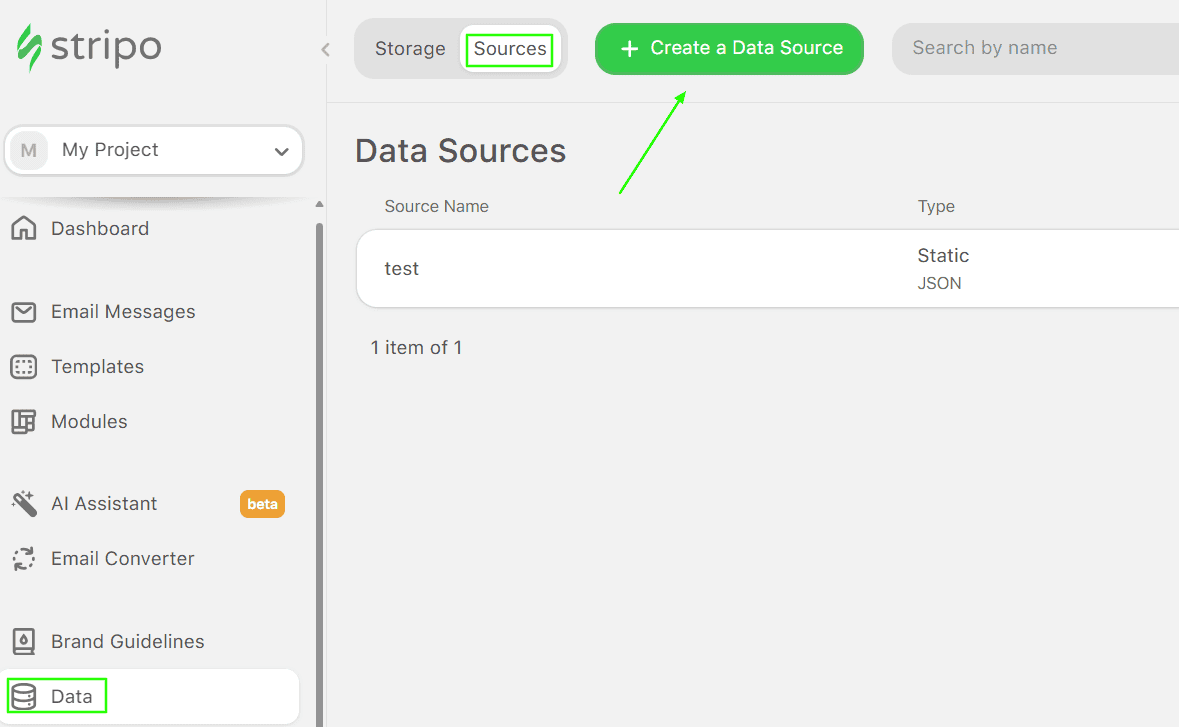Select the Templates grid icon
This screenshot has width=1179, height=727.
(x=23, y=366)
